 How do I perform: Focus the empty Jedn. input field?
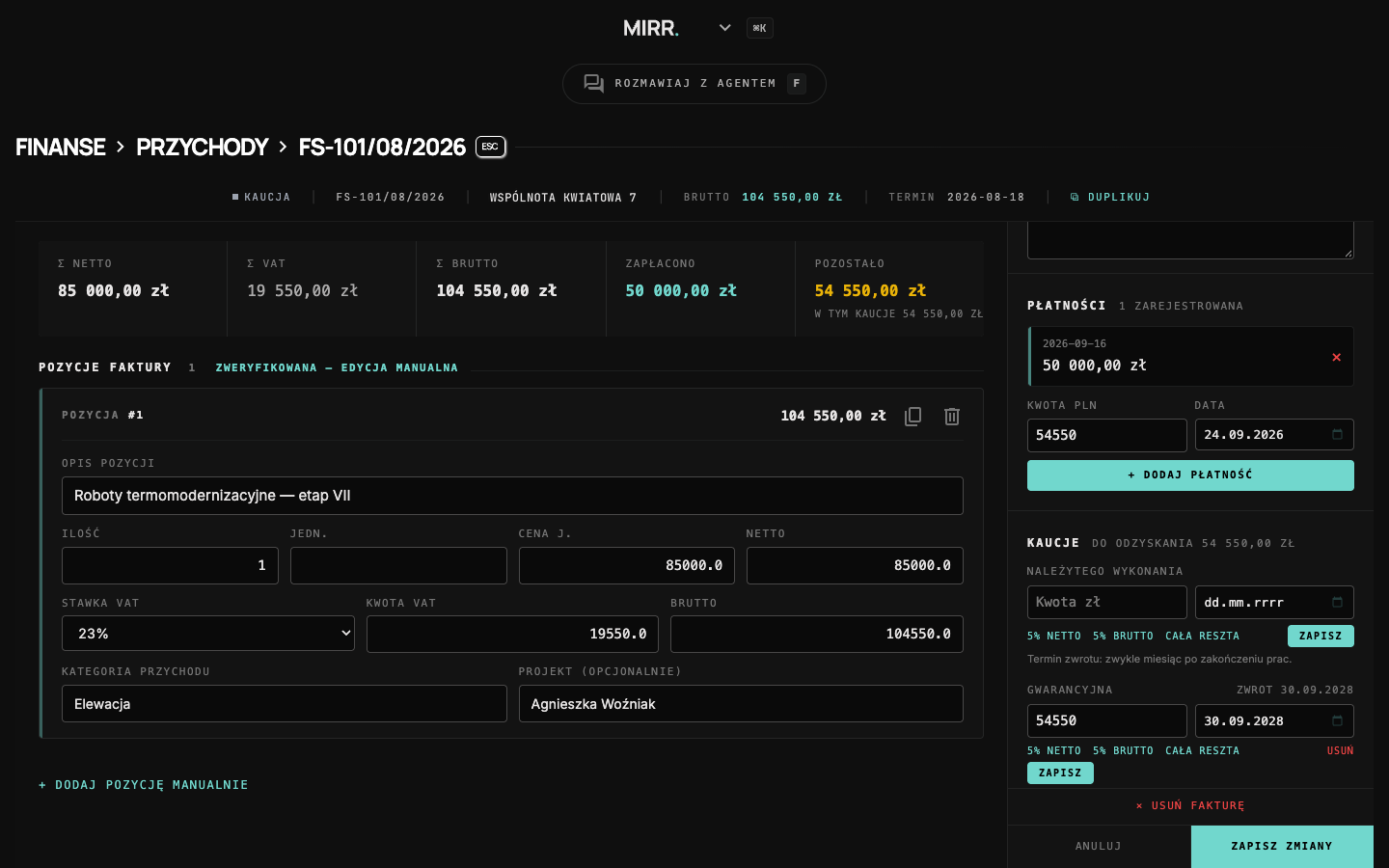click(398, 565)
